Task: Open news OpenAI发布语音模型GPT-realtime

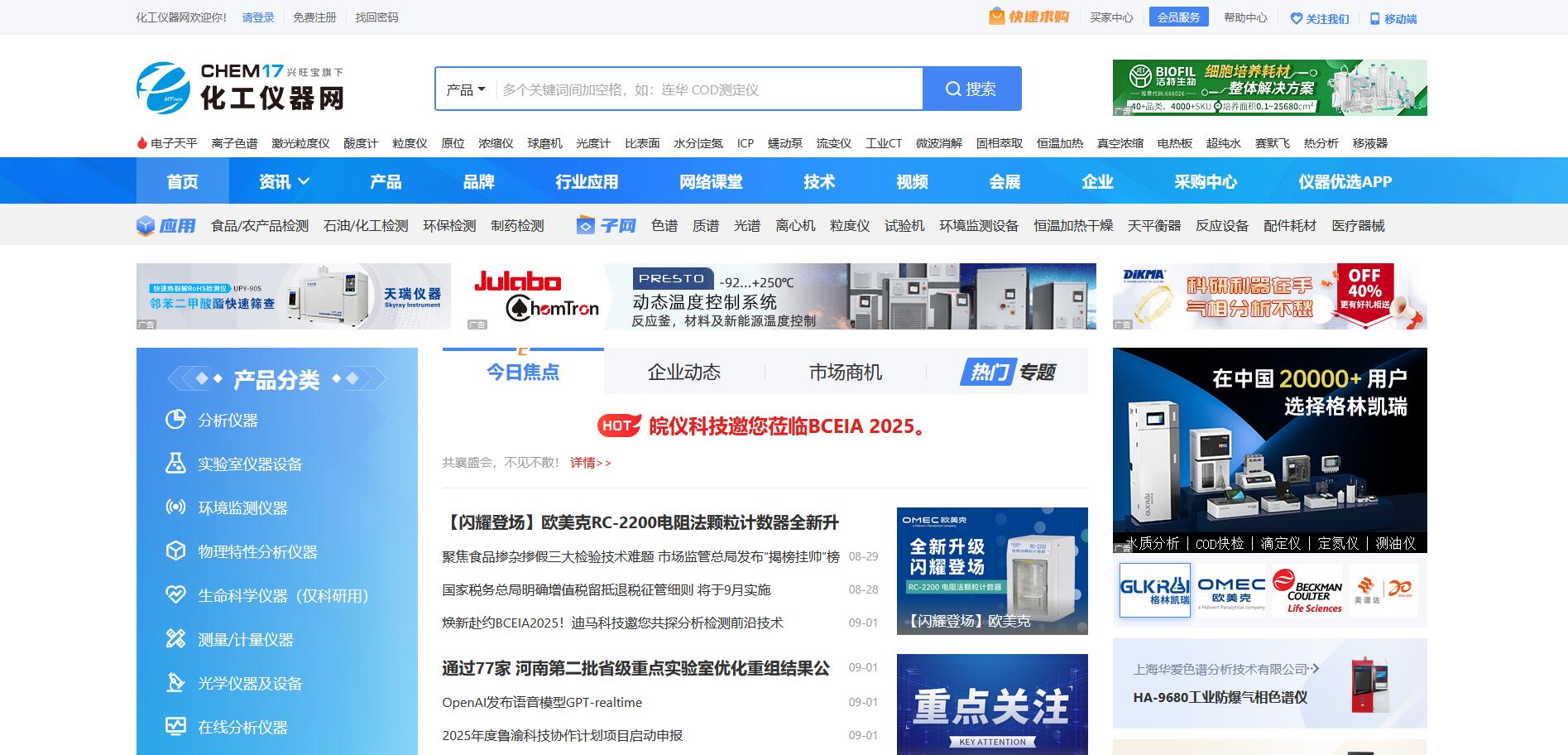Action: pyautogui.click(x=542, y=702)
